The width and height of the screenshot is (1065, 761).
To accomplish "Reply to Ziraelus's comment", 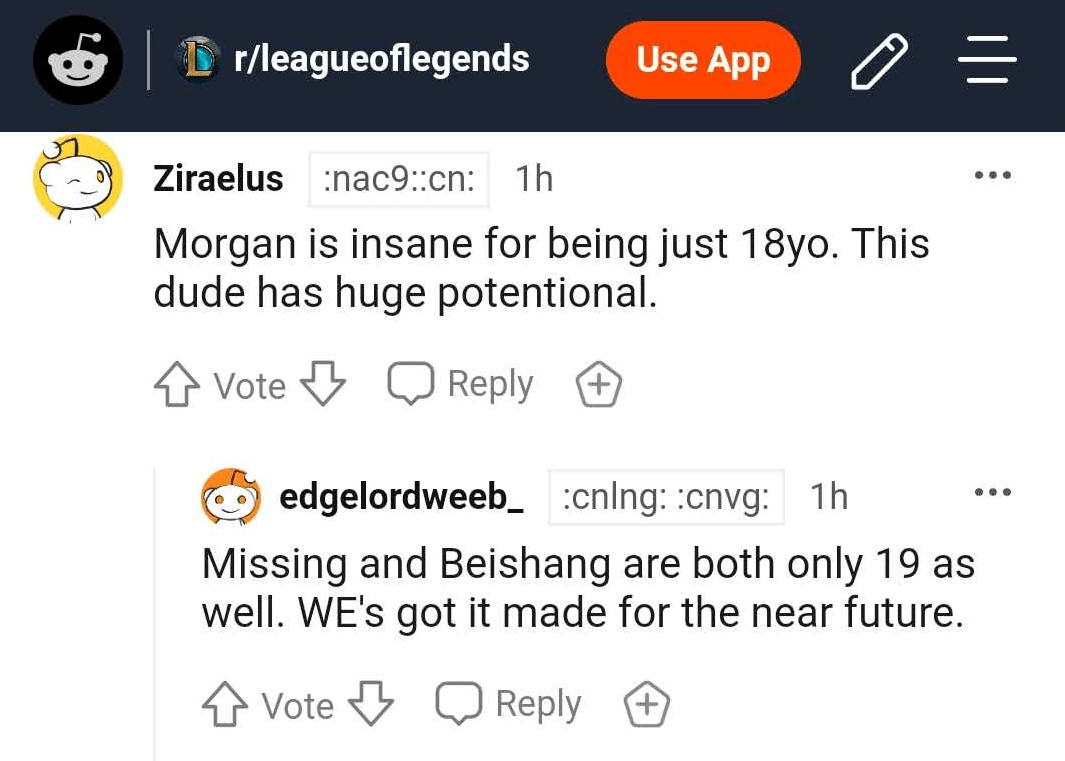I will pos(461,384).
